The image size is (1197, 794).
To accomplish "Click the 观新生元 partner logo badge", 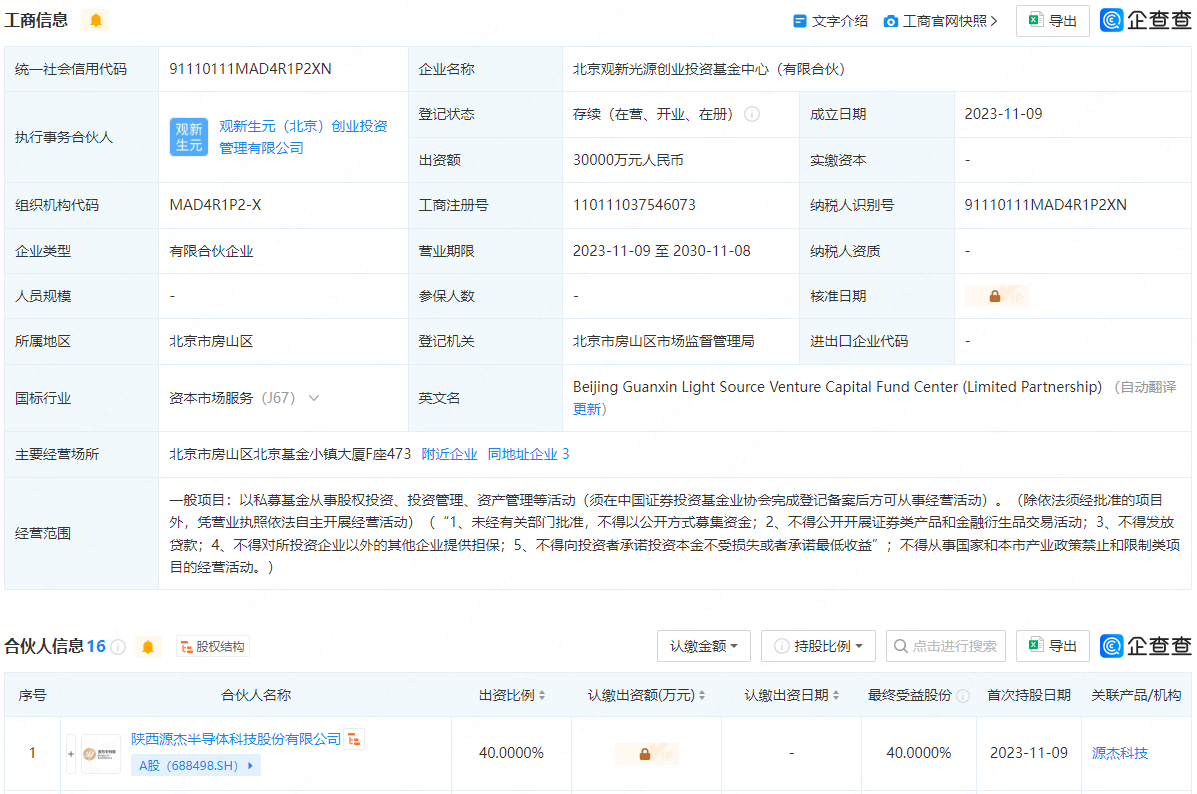I will coord(188,137).
